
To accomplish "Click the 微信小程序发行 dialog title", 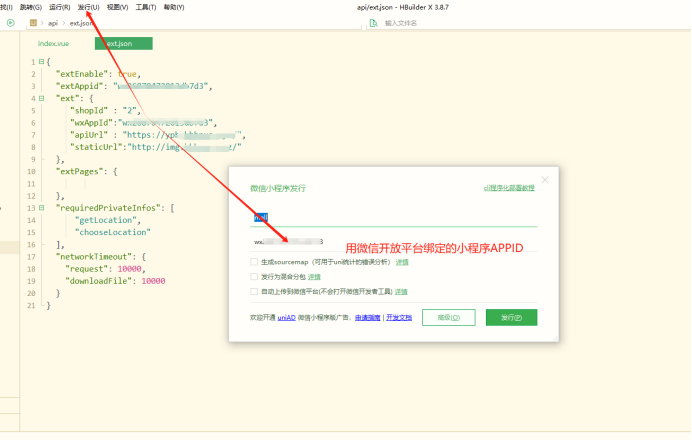I will click(x=278, y=188).
